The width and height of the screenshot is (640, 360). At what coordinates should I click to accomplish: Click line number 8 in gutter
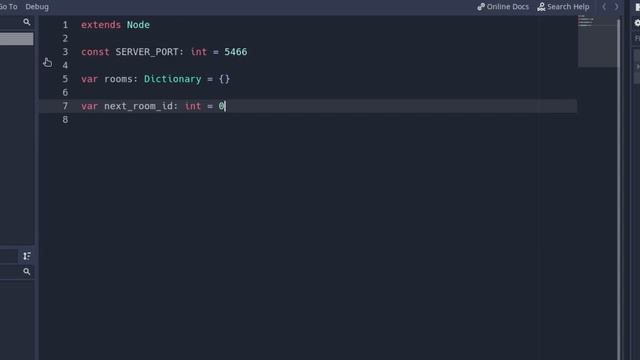click(x=65, y=120)
